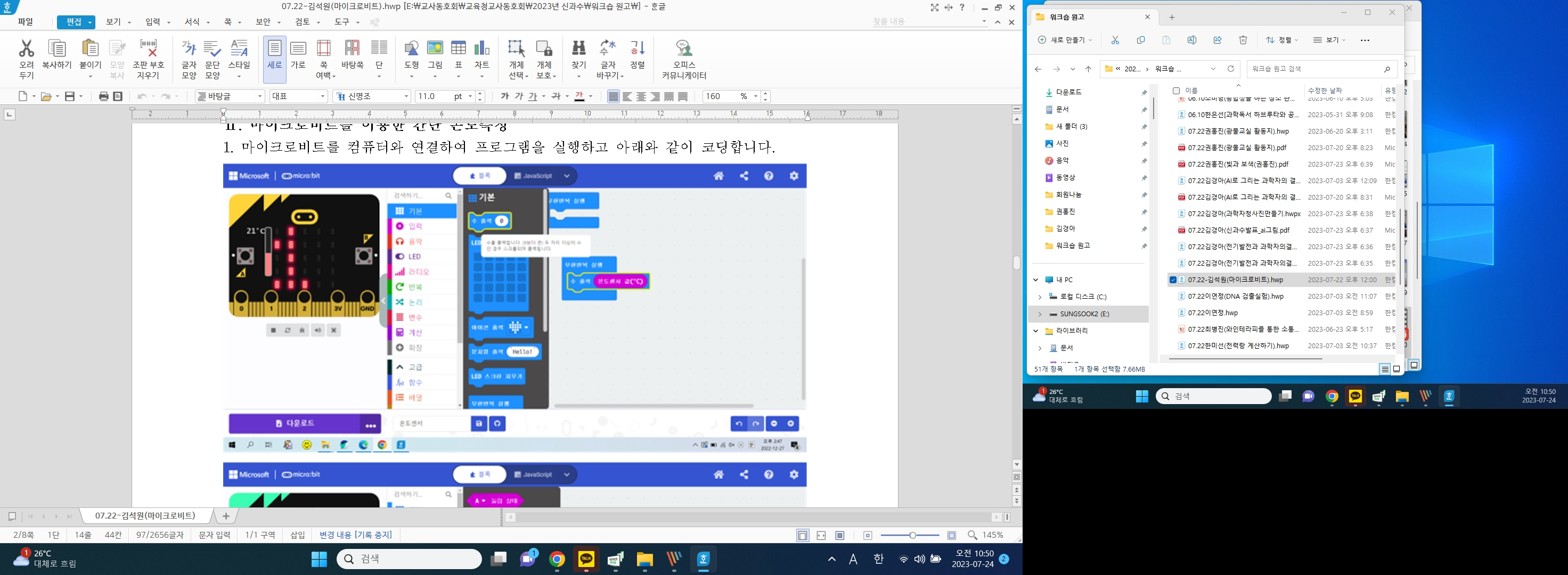Click the 단 columns button
This screenshot has width=1568, height=575.
coord(379,59)
